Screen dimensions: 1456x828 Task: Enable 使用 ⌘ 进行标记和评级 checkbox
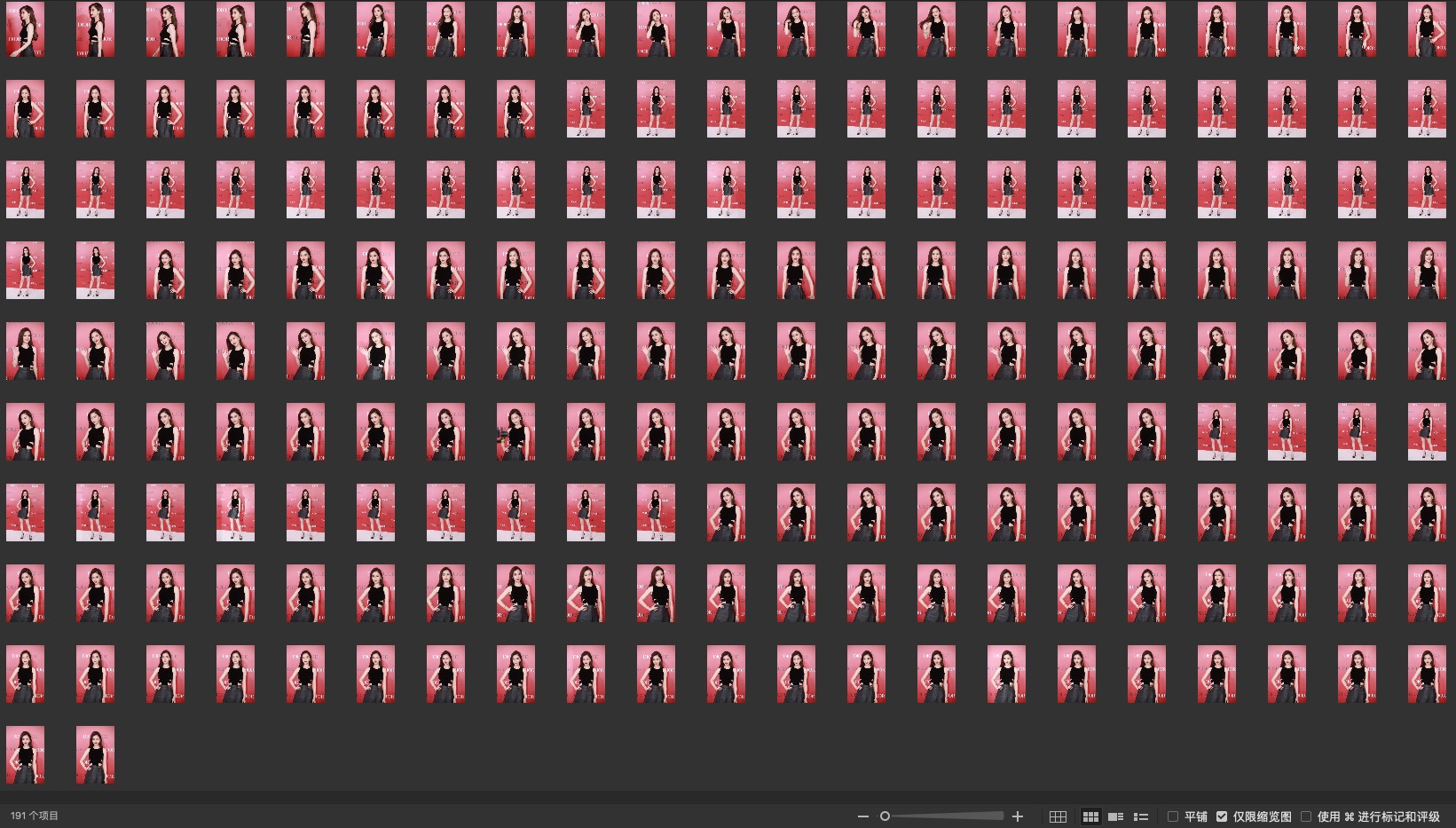click(x=1306, y=816)
